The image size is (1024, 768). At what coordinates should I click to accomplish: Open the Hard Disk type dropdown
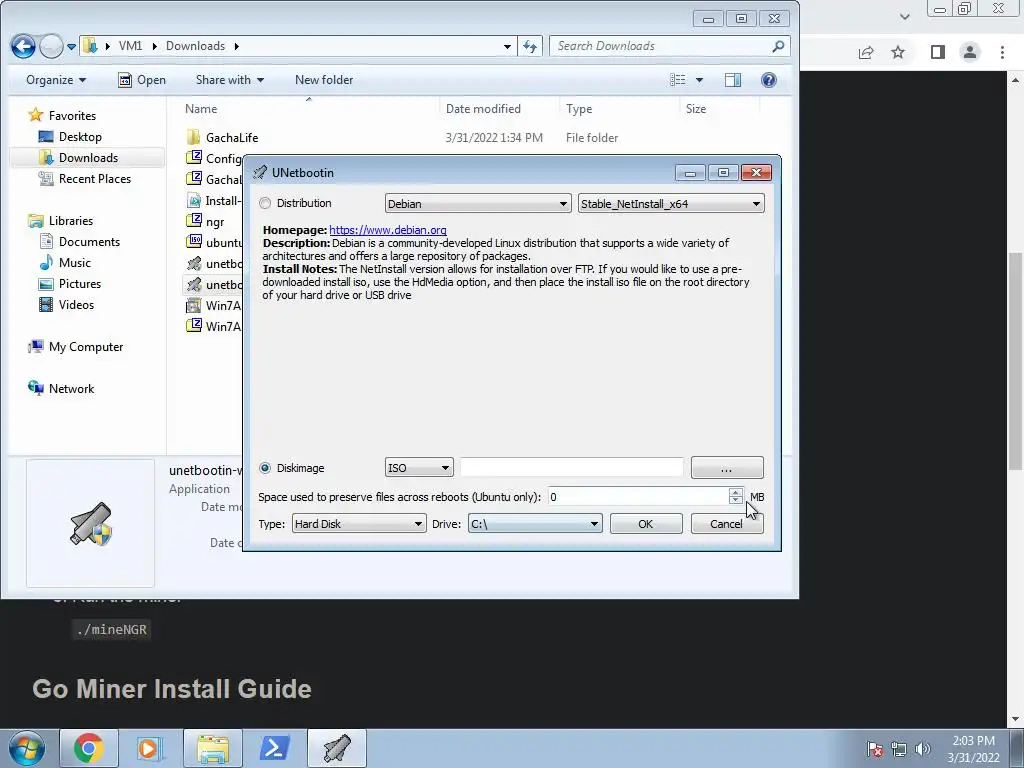click(359, 524)
